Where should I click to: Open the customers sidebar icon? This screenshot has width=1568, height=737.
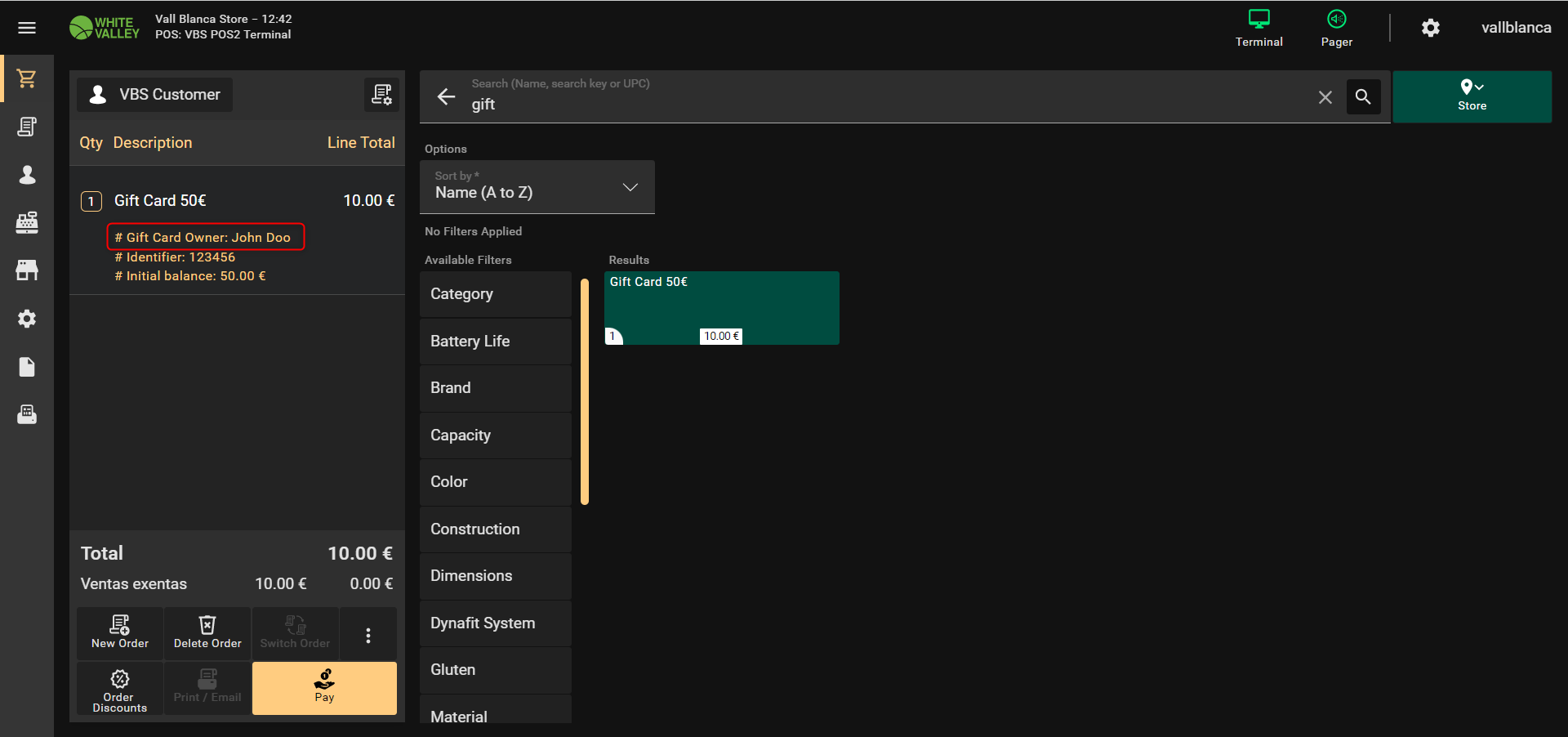pyautogui.click(x=27, y=175)
